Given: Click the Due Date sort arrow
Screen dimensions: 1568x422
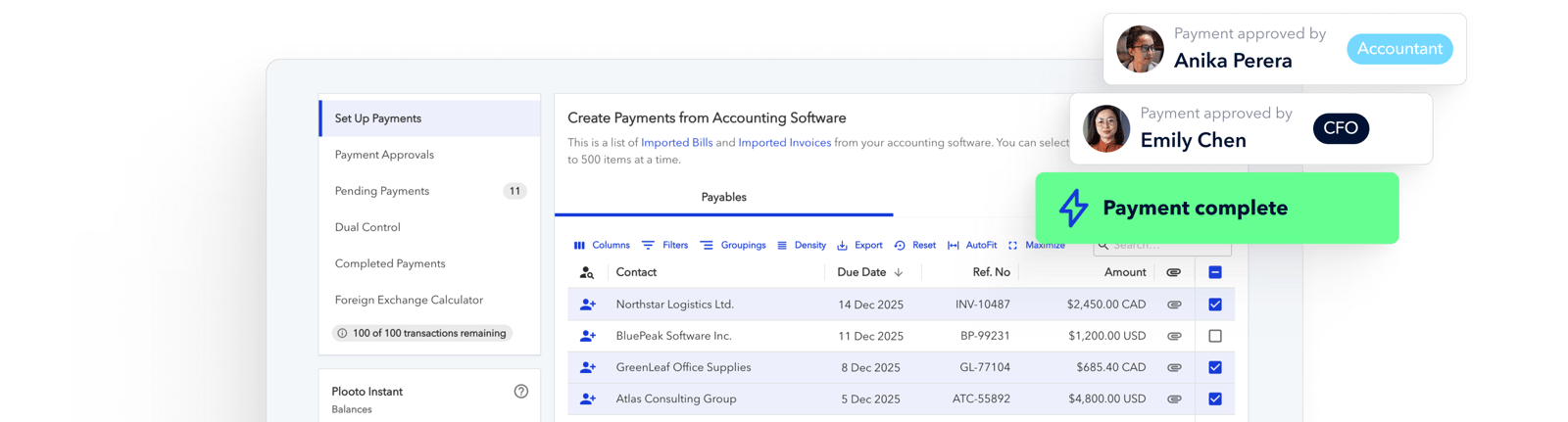Looking at the screenshot, I should tap(899, 272).
